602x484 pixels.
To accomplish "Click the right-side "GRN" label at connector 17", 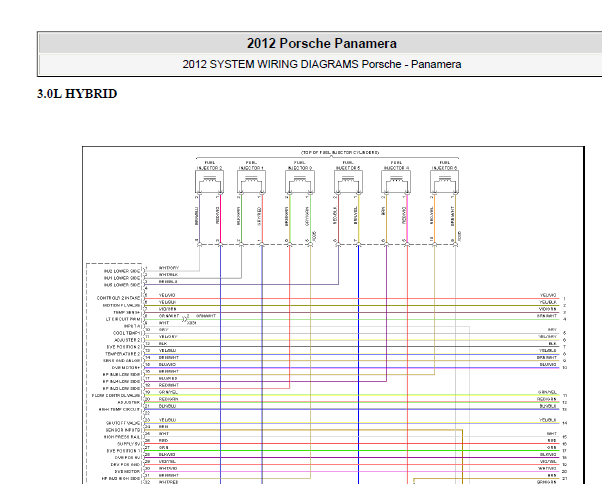I will (x=552, y=448).
